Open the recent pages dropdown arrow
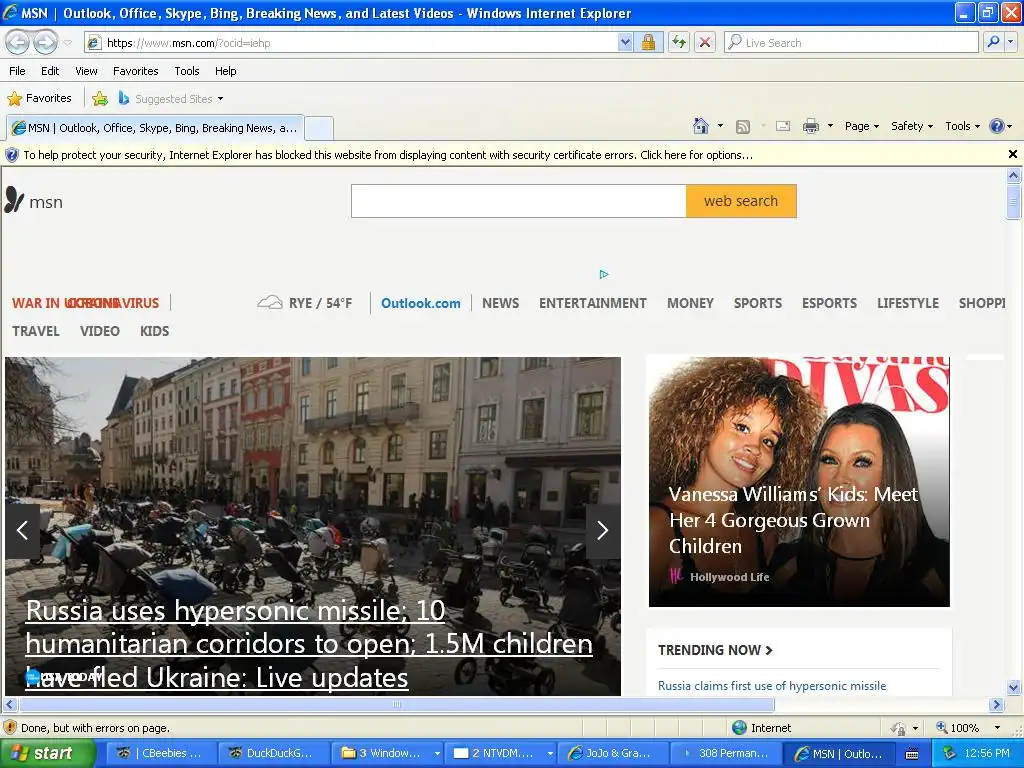Screen dimensions: 1024x768 tap(67, 43)
